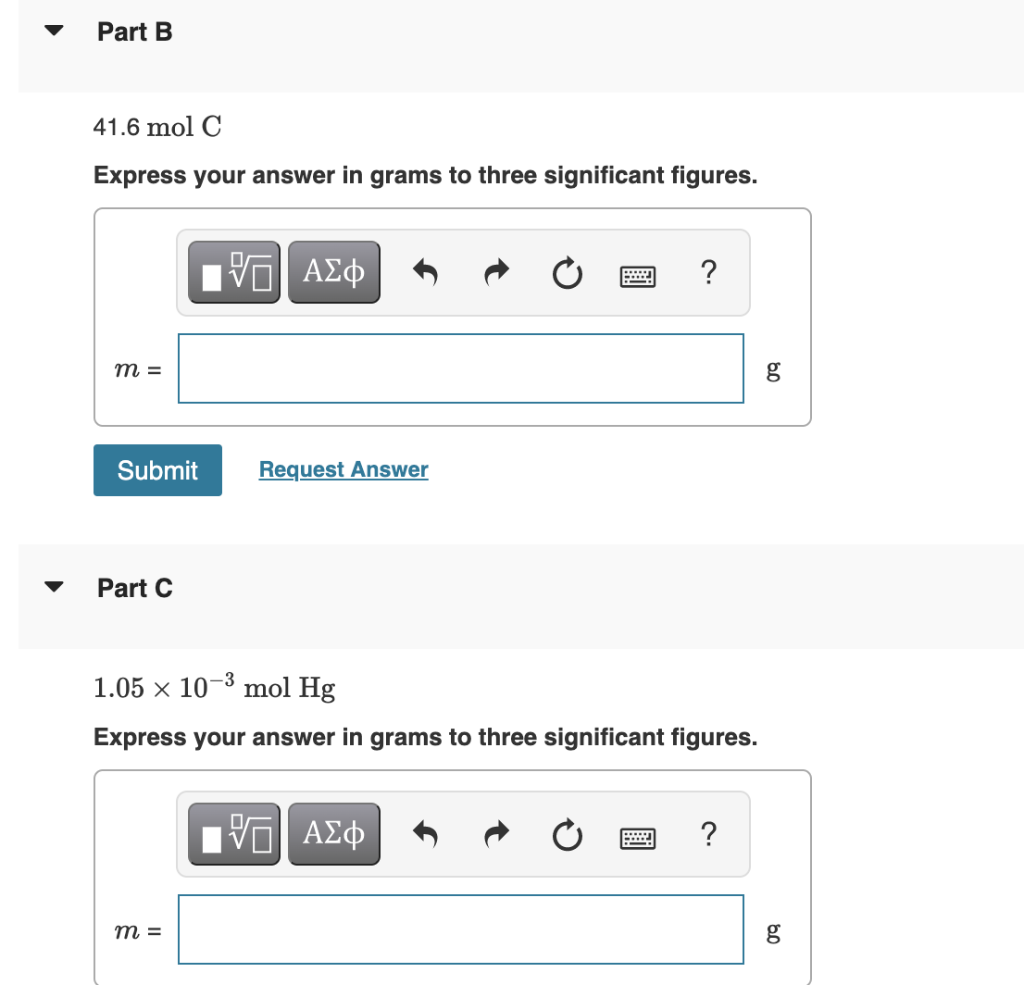
Task: Click inside the Part C answer input field
Action: (460, 929)
